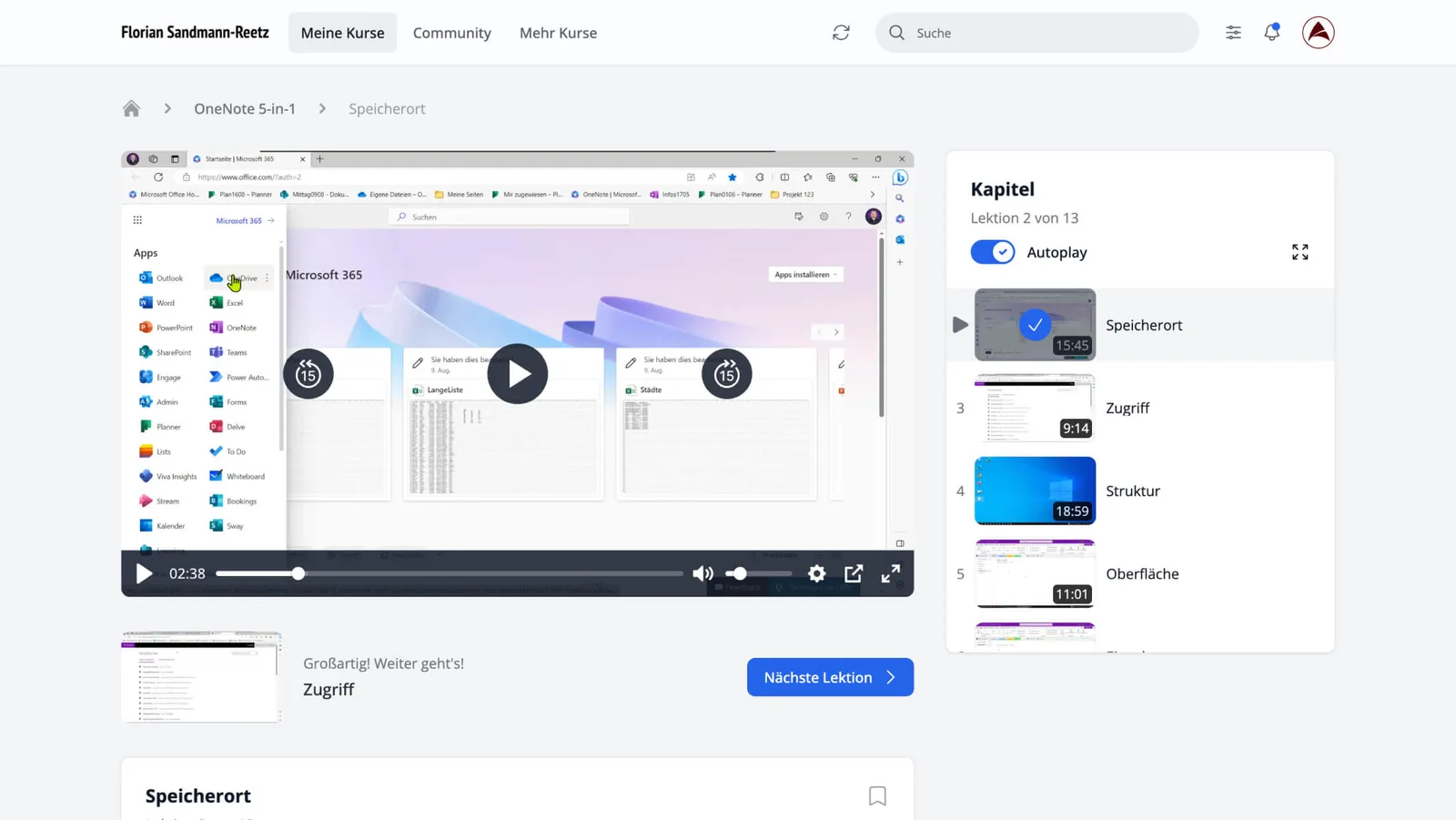Expand the Kapitel chapter panel
Viewport: 1456px width, 820px height.
click(x=1300, y=252)
